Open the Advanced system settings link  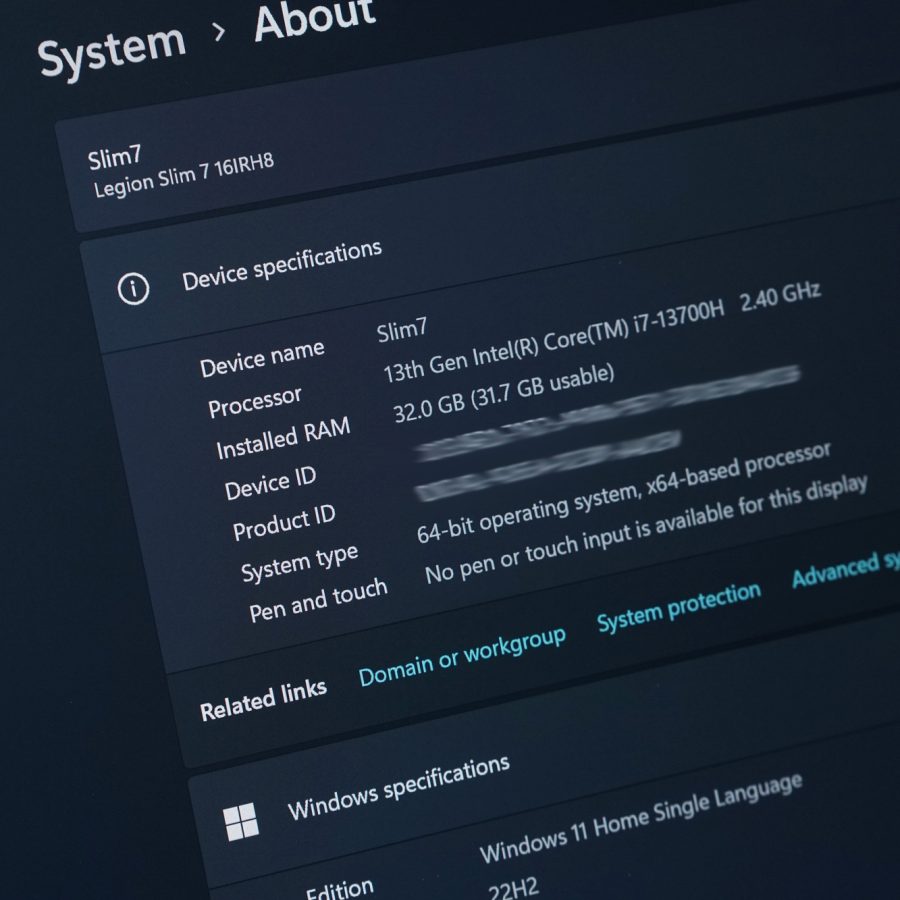click(x=845, y=568)
